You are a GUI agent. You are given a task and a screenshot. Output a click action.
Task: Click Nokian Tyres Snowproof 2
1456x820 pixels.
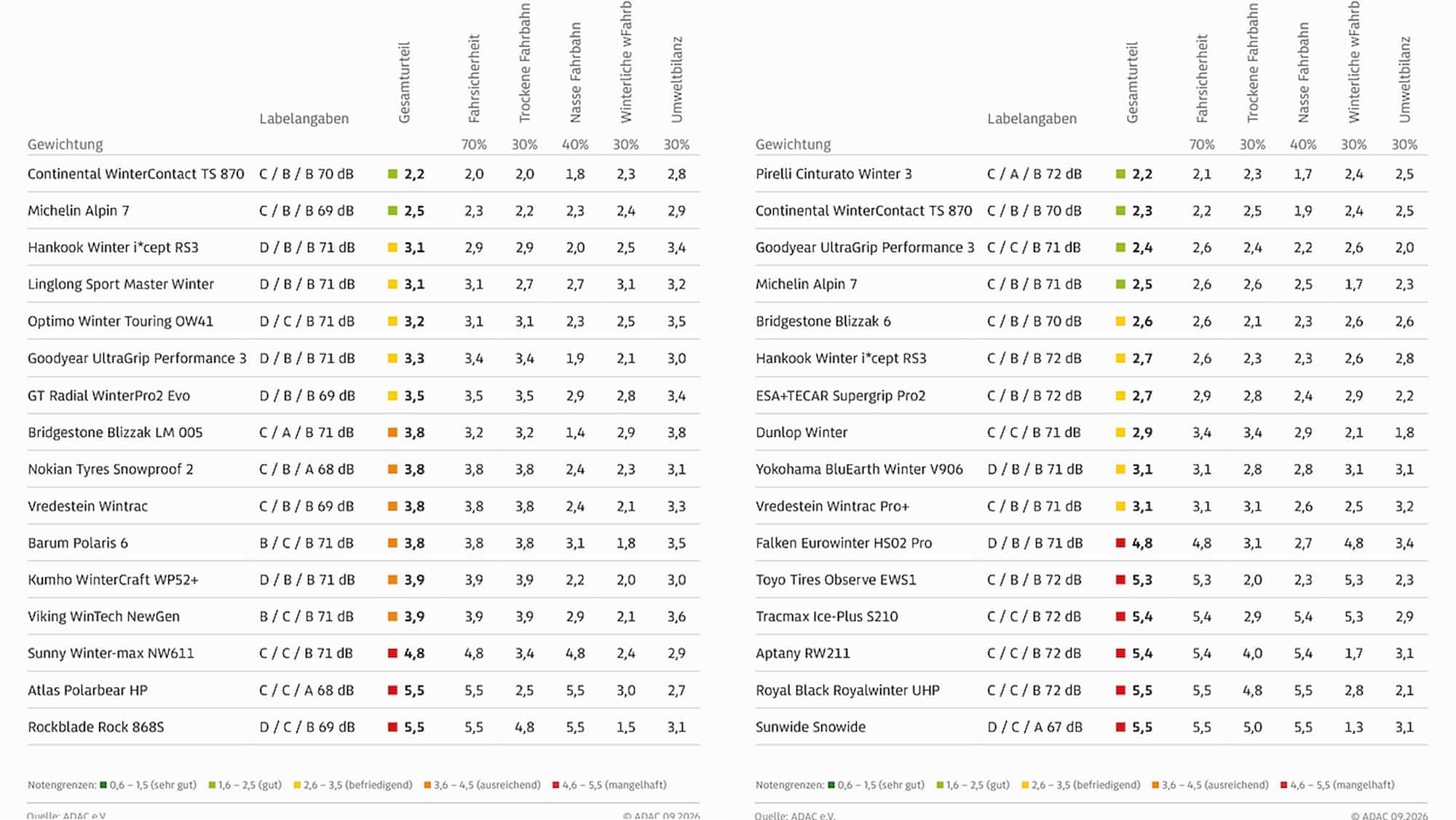coord(111,469)
